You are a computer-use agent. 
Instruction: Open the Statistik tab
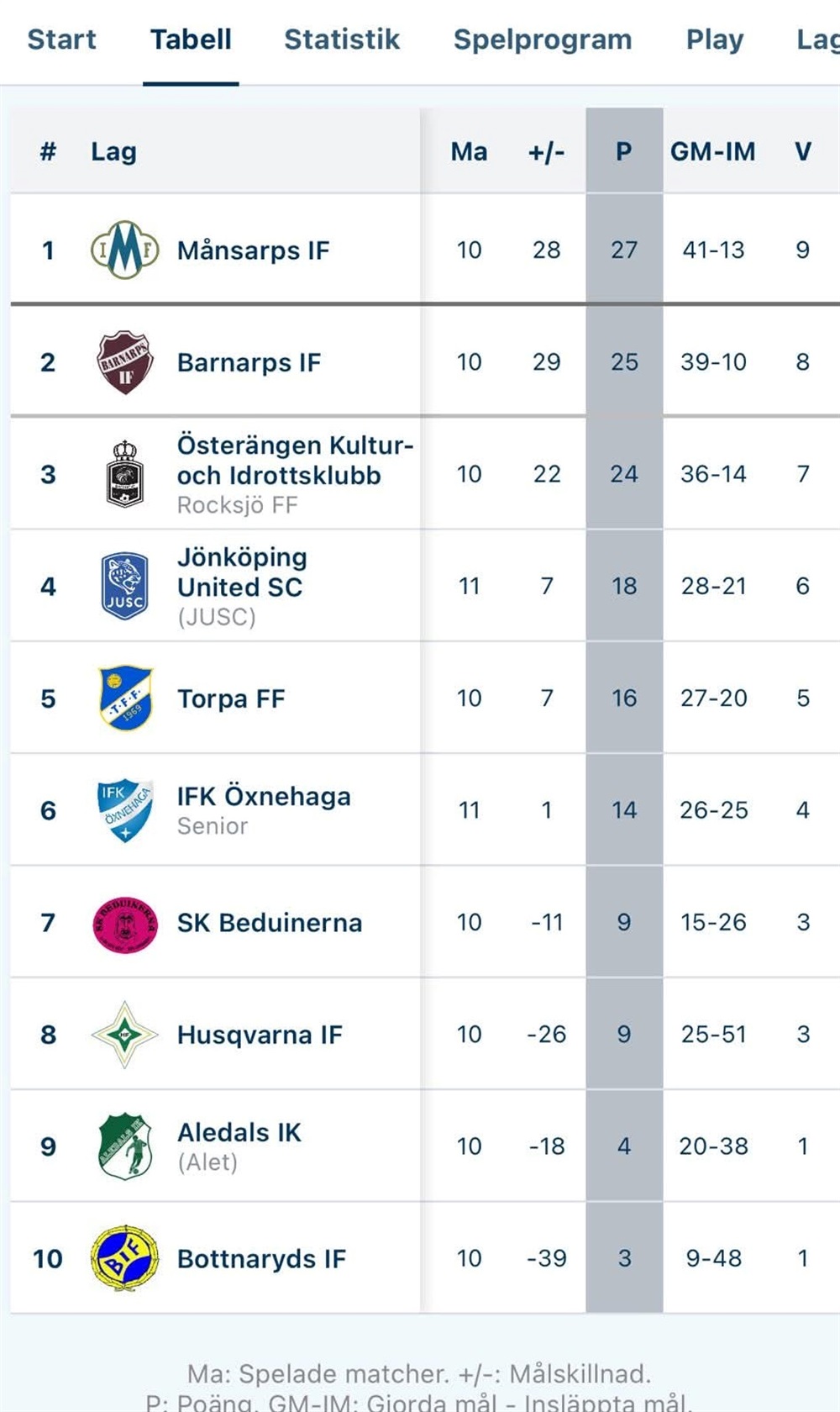pos(342,40)
